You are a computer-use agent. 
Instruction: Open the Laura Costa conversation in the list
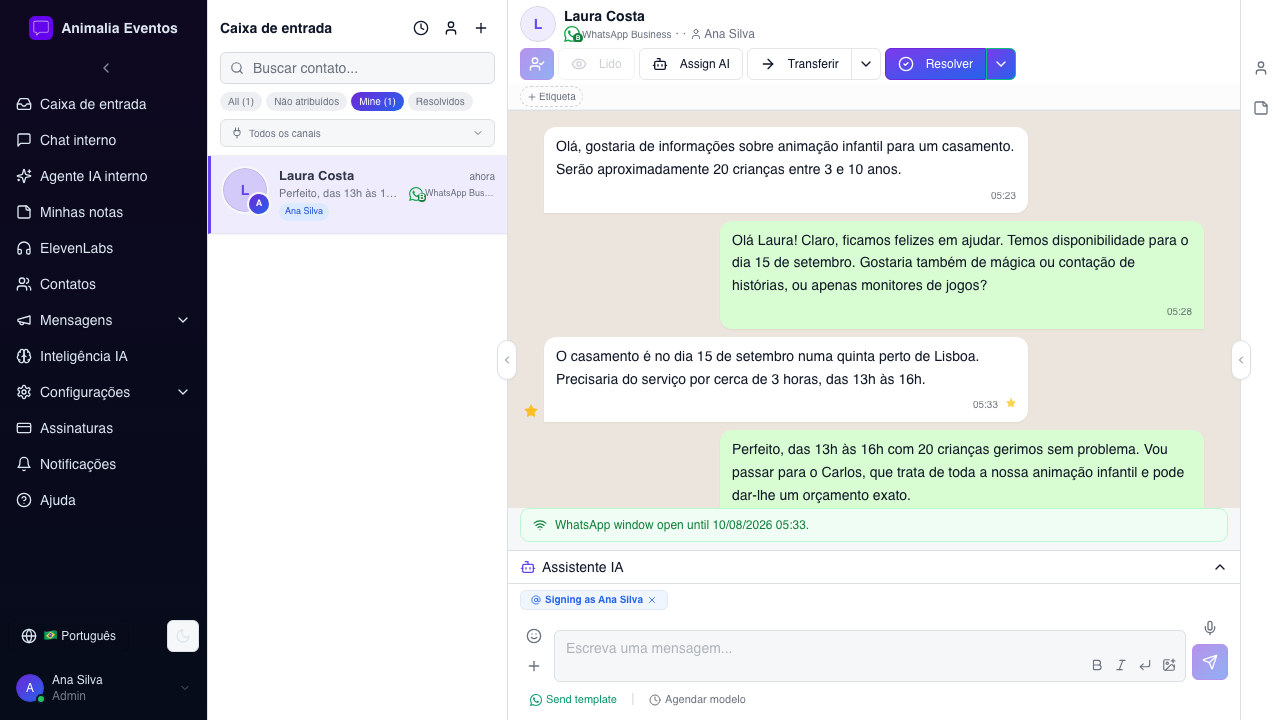[x=357, y=194]
